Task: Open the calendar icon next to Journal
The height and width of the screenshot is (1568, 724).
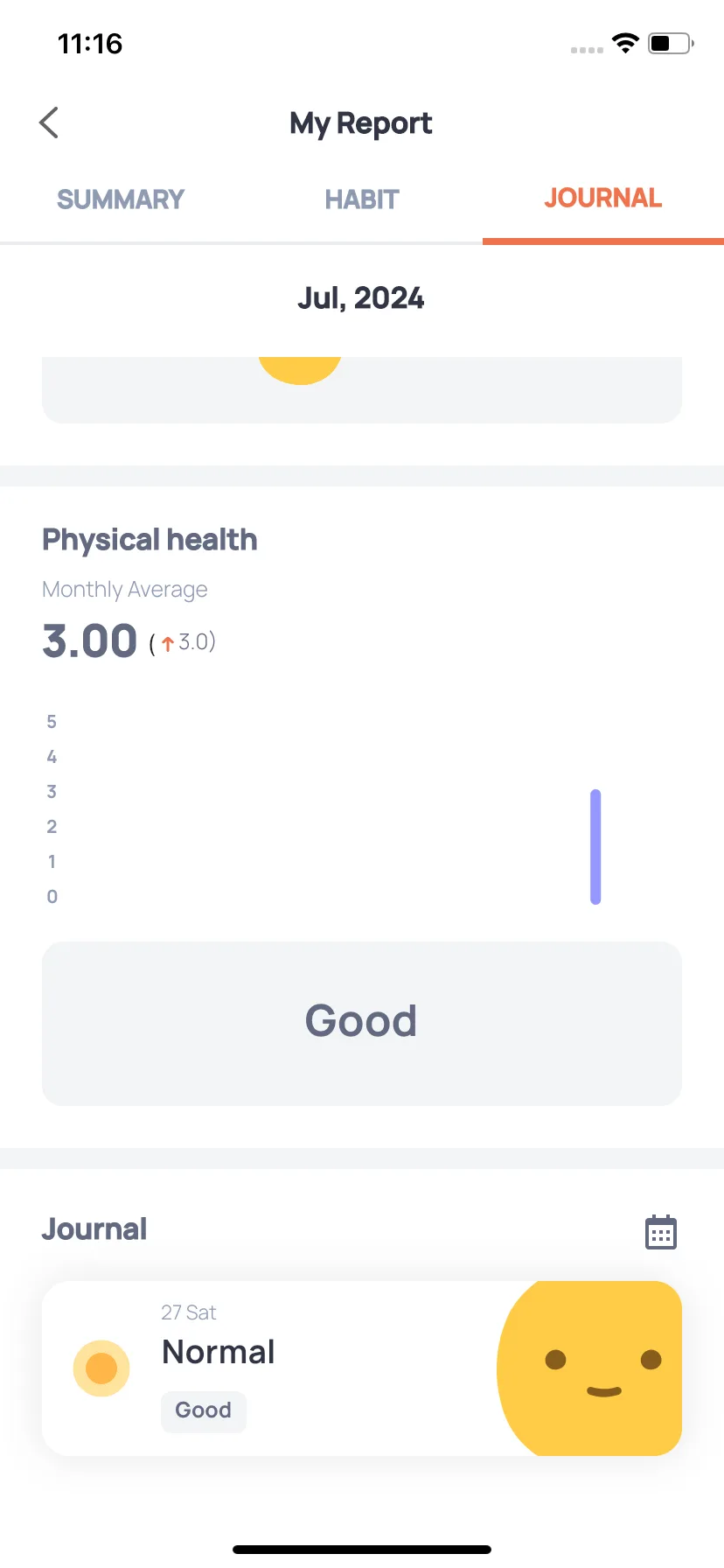Action: coord(661,1232)
